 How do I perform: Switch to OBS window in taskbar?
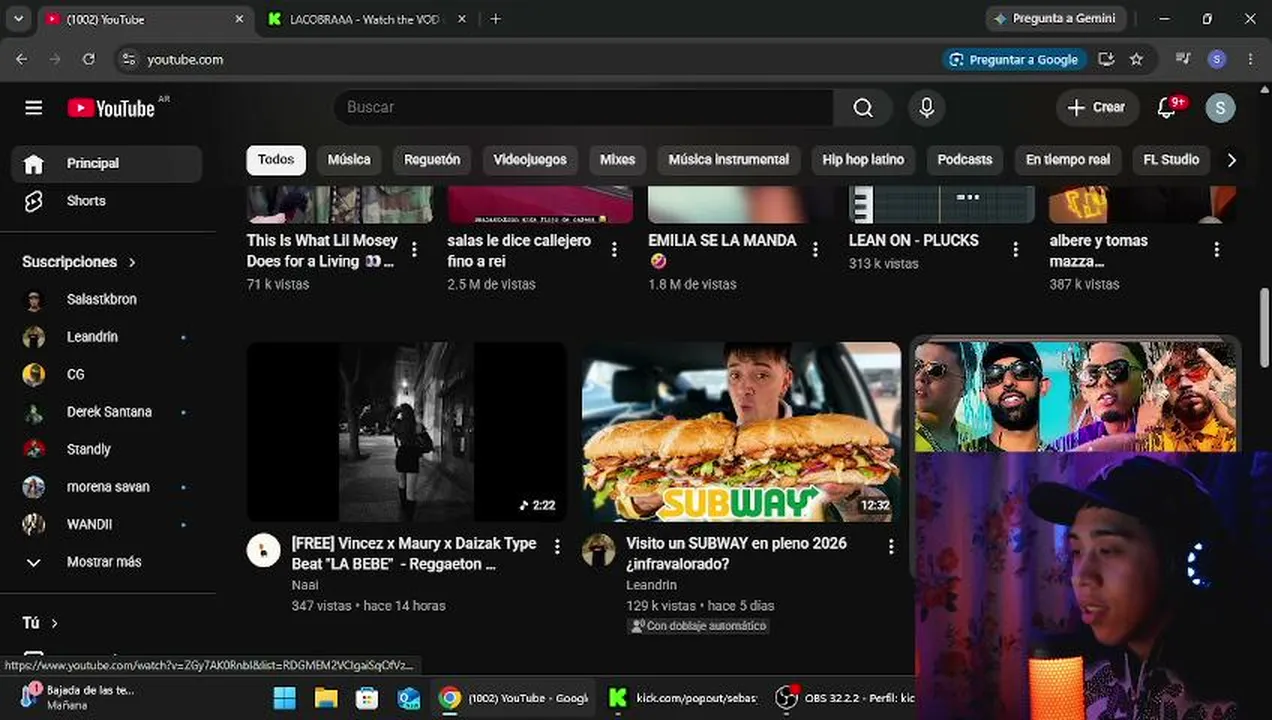[x=845, y=697]
